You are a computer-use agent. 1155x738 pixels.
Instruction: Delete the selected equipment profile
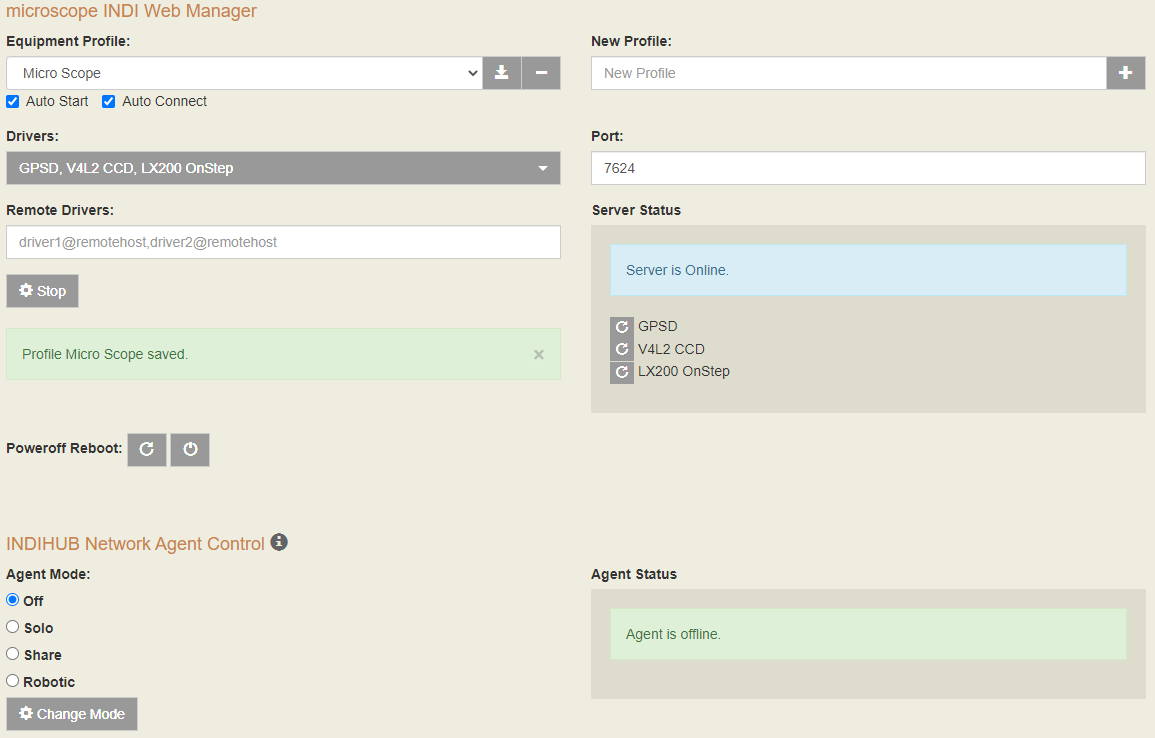tap(541, 73)
